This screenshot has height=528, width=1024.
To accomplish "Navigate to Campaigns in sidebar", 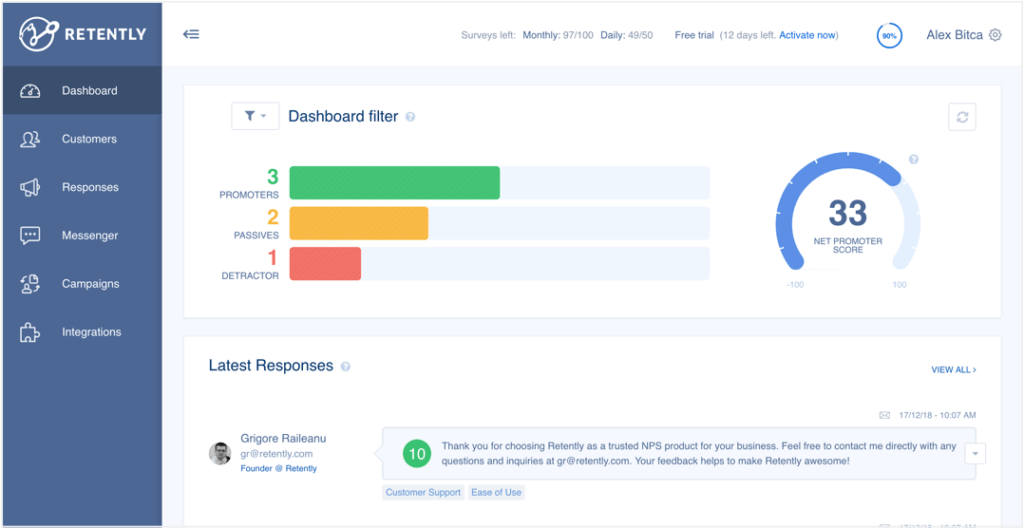I will (x=82, y=284).
